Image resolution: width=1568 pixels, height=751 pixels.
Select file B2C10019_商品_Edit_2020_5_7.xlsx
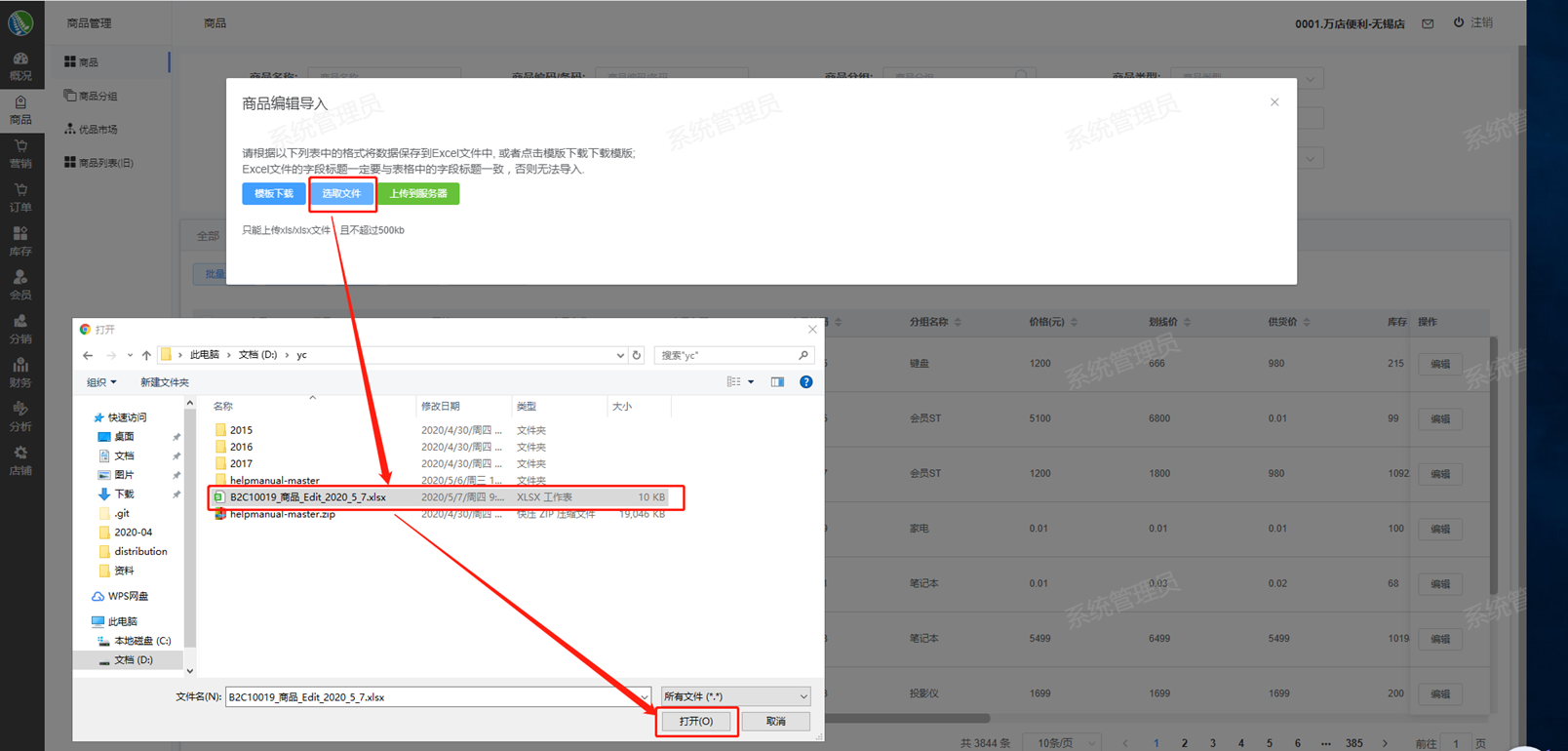point(440,497)
